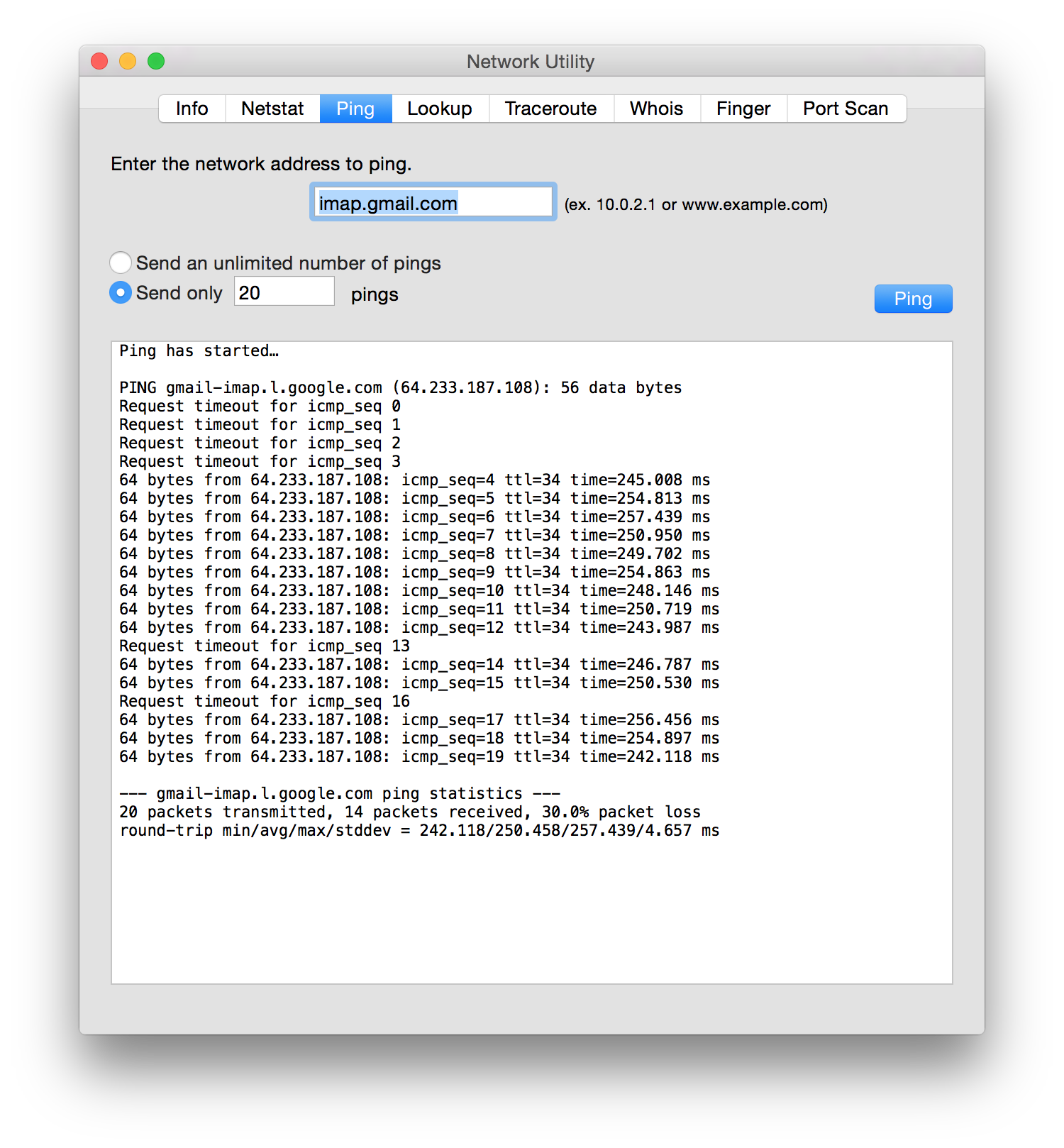Click the icmp_seq=11 time=250.719 ms line
Image resolution: width=1064 pixels, height=1148 pixels.
click(x=419, y=609)
